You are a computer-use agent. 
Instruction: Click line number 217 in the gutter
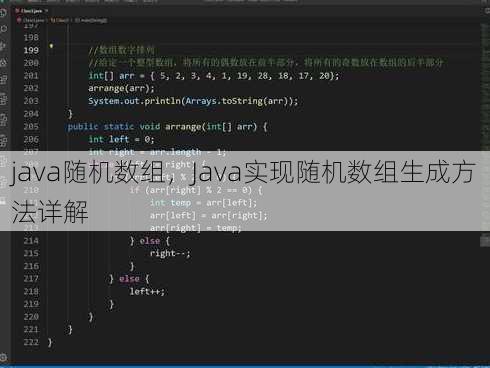point(31,279)
